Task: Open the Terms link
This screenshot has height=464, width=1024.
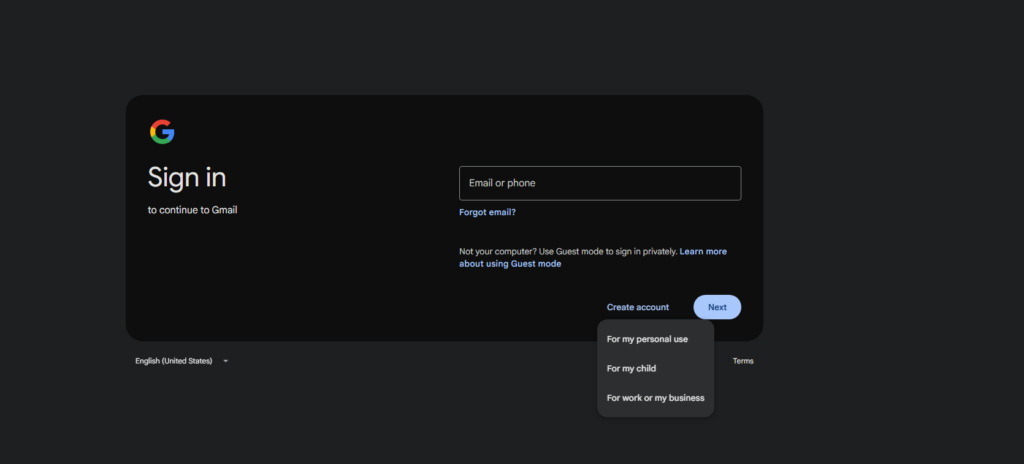Action: pos(743,361)
